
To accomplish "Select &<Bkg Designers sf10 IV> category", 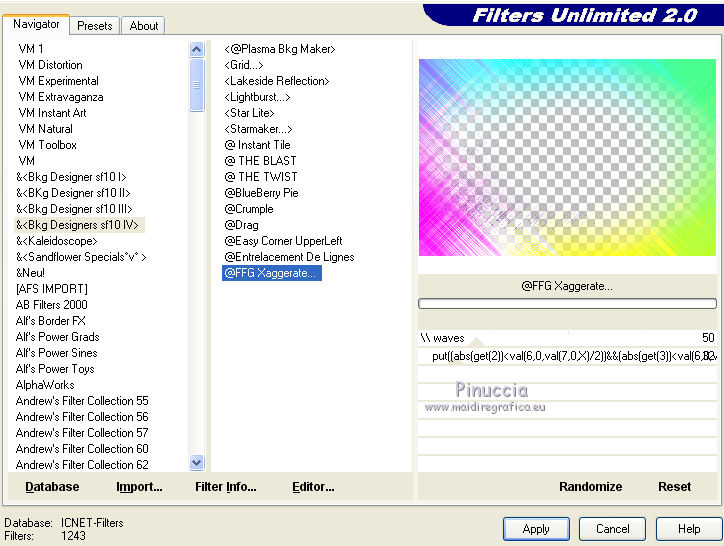I will click(79, 225).
